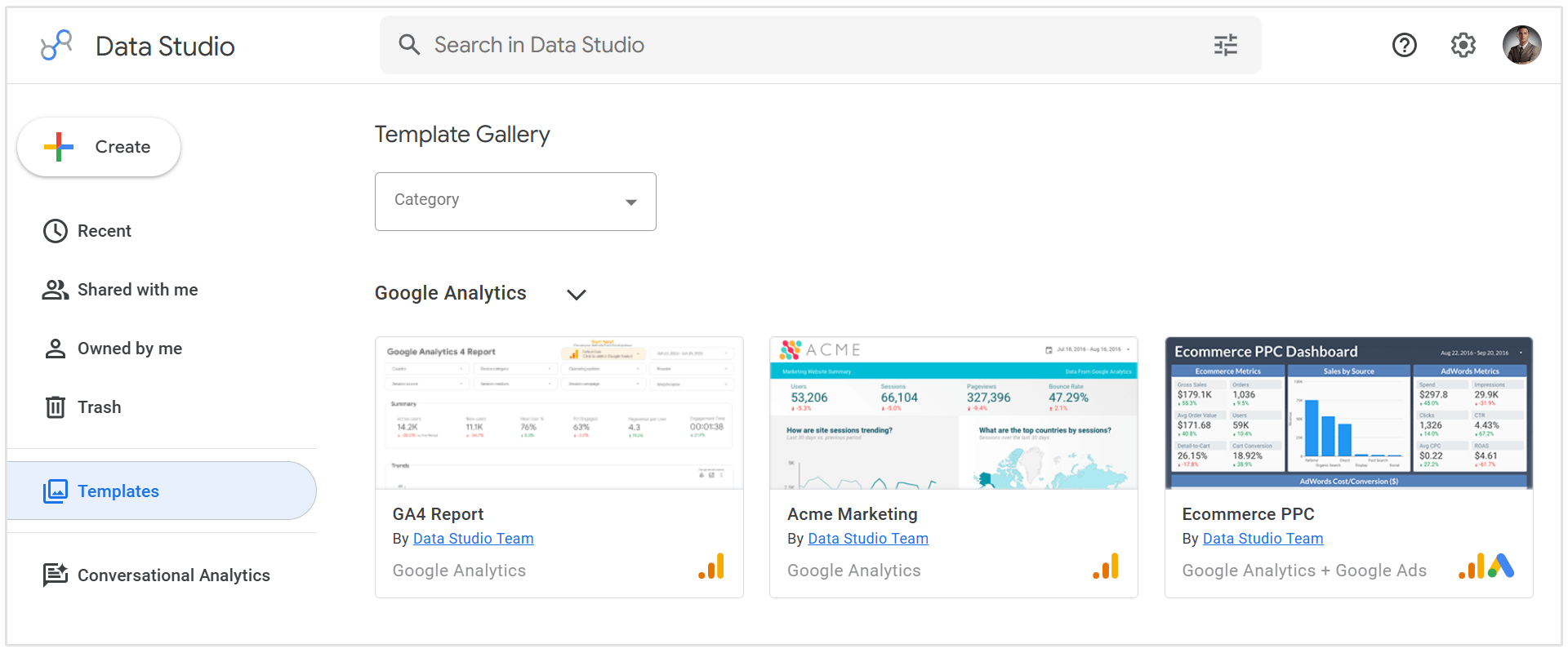Click the Acme Marketing title

853,514
